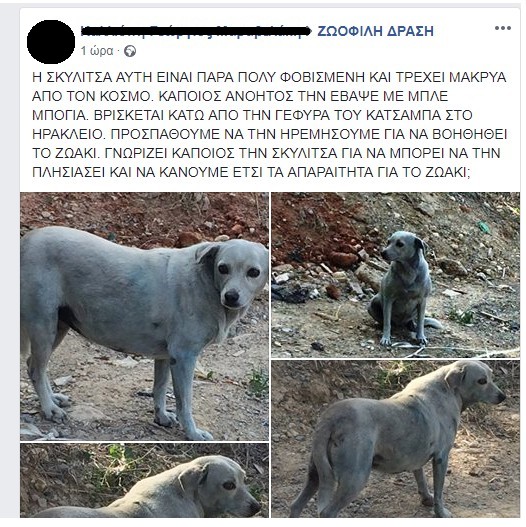This screenshot has height=527, width=526.
Task: Click the post line starting with ΗΡΑΚΛΕΙΟ
Action: pyautogui.click(x=269, y=134)
